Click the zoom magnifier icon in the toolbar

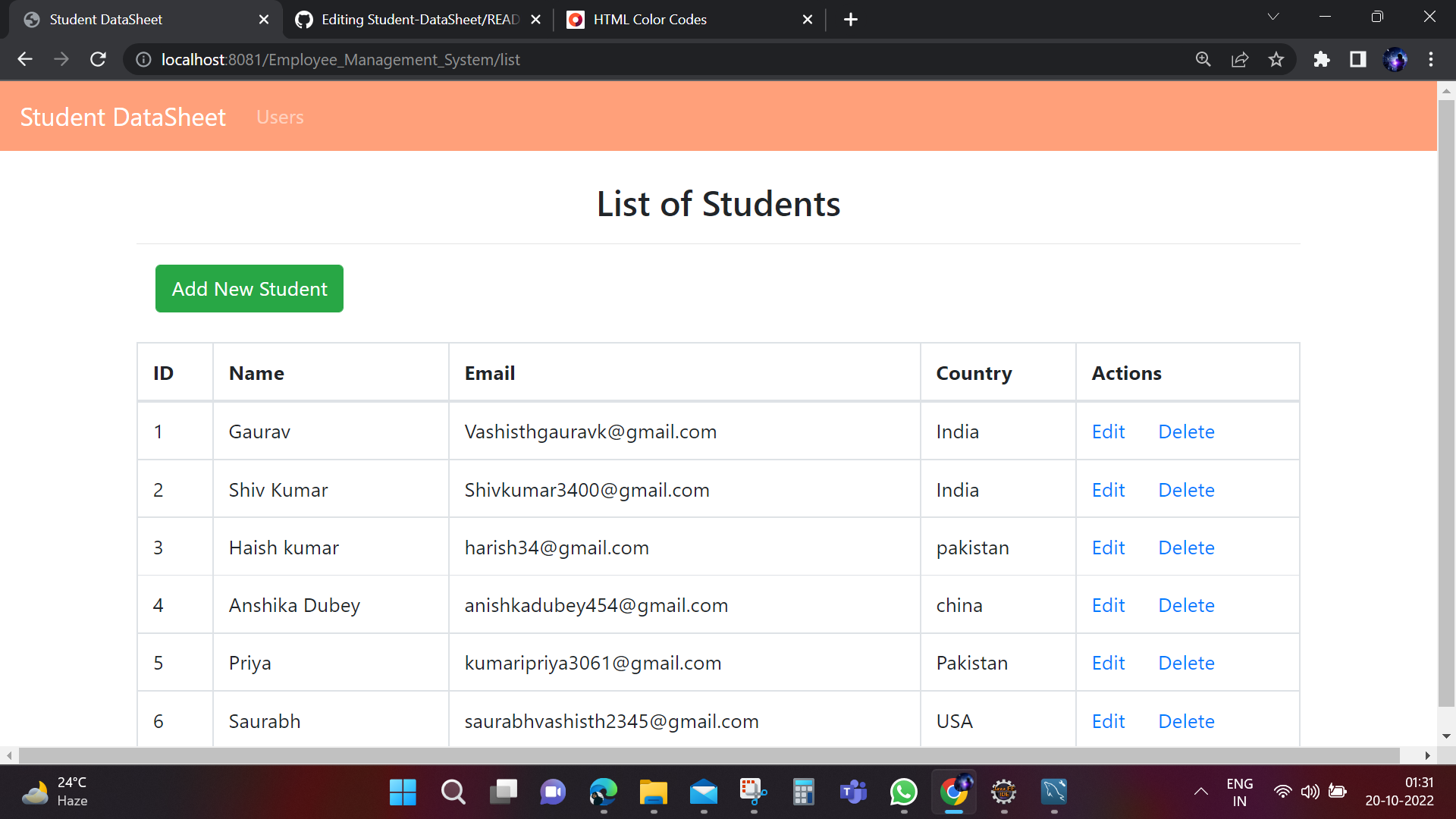pos(1203,59)
